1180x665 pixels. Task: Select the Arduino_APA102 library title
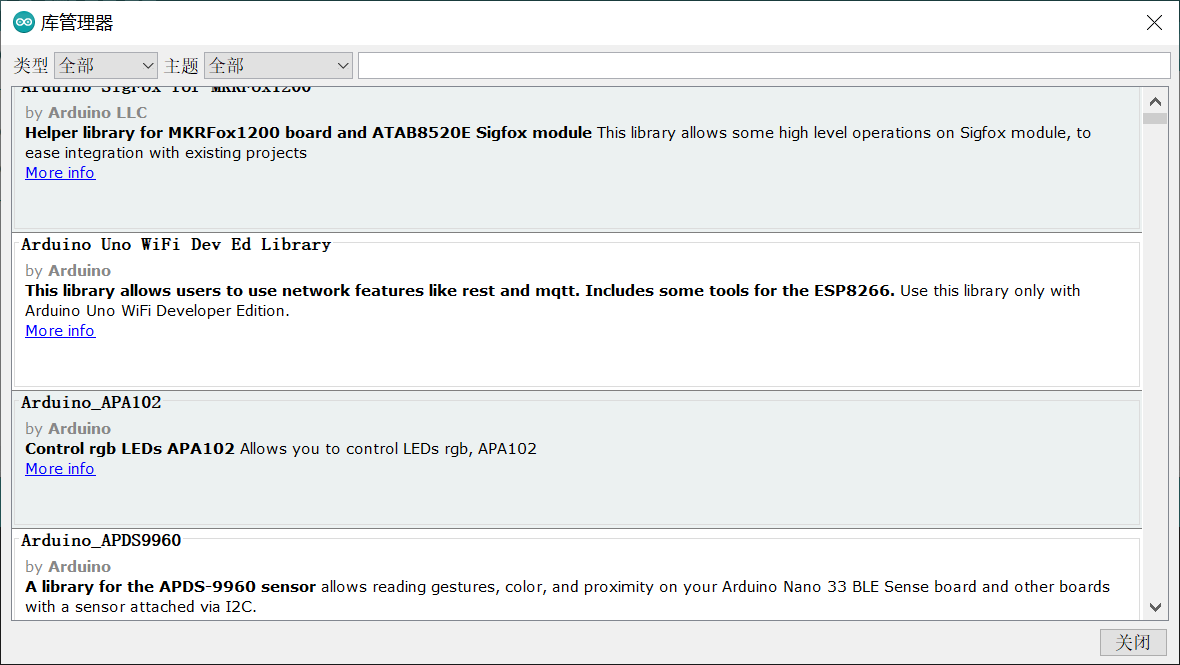click(91, 402)
